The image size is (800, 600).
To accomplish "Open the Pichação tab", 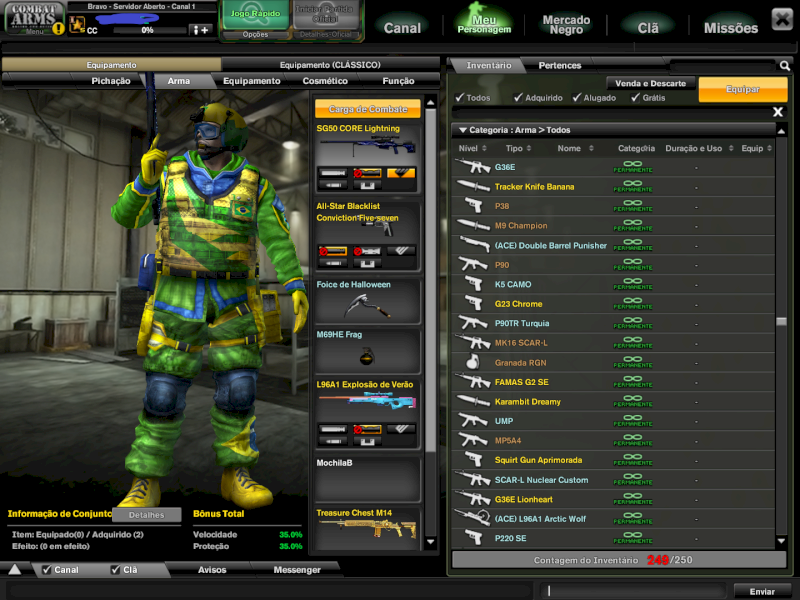I will click(x=111, y=81).
